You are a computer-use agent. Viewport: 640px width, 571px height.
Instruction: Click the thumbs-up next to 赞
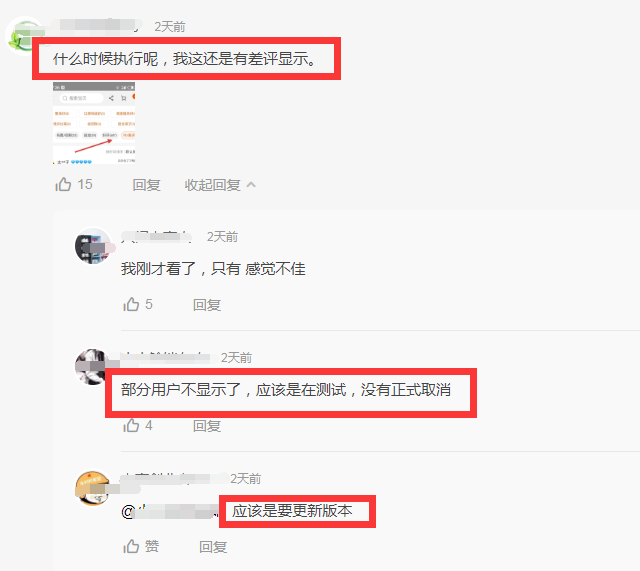click(131, 546)
